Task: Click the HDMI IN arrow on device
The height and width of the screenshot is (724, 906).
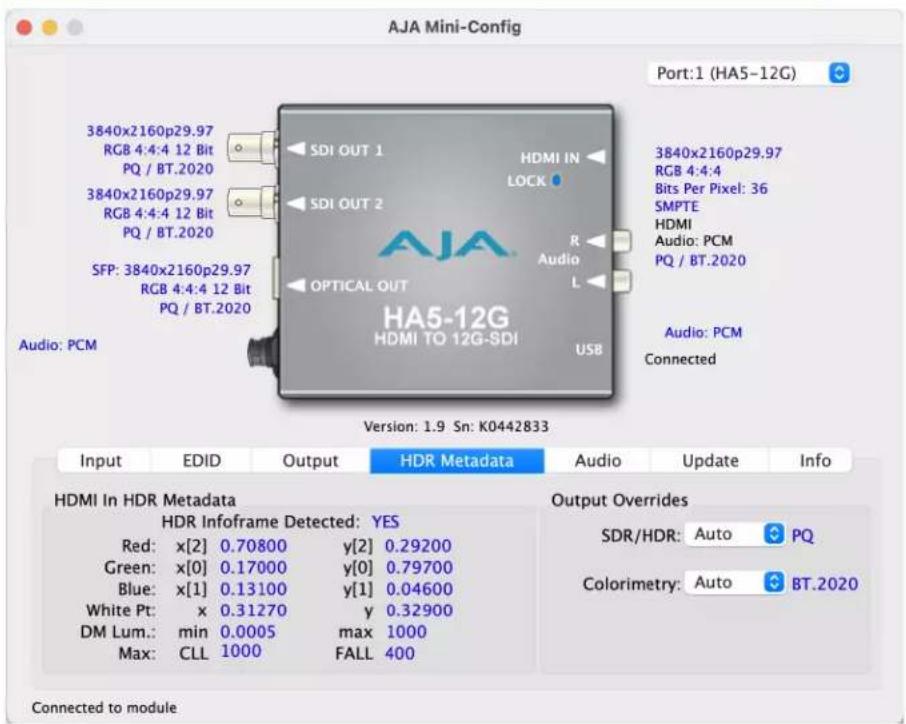Action: tap(596, 157)
